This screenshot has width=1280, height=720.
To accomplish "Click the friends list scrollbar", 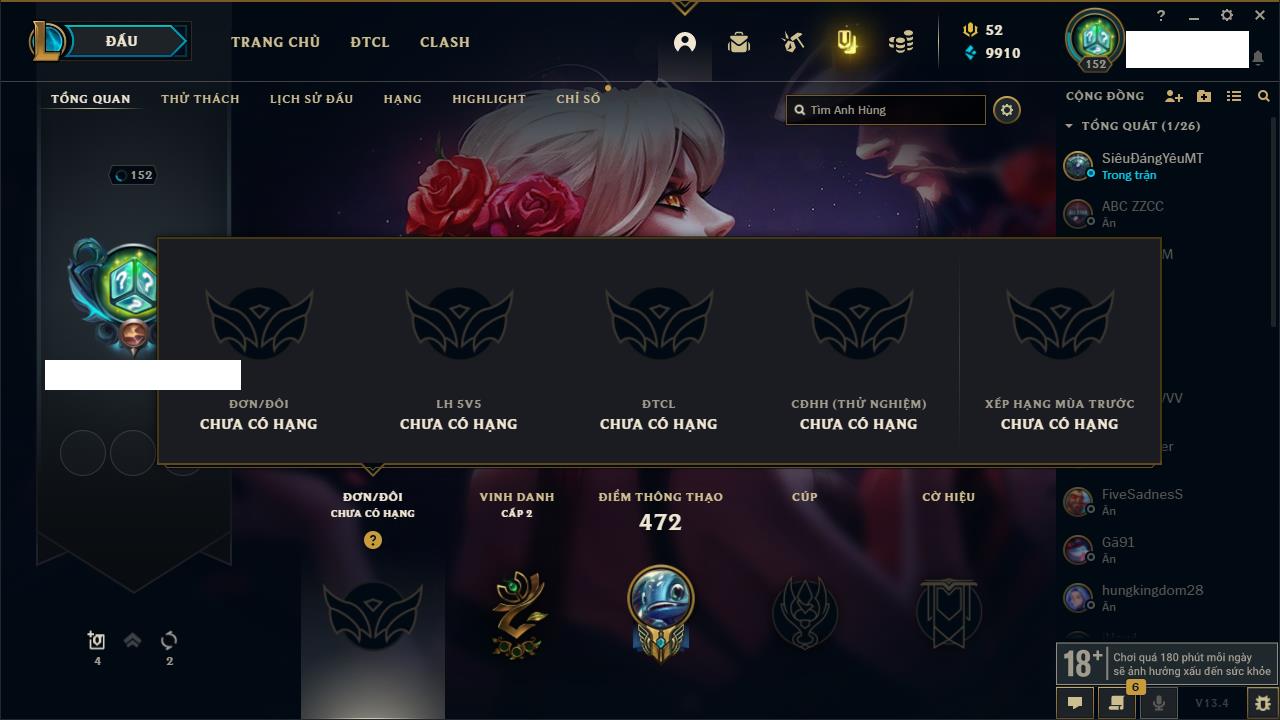I will coord(1273,220).
